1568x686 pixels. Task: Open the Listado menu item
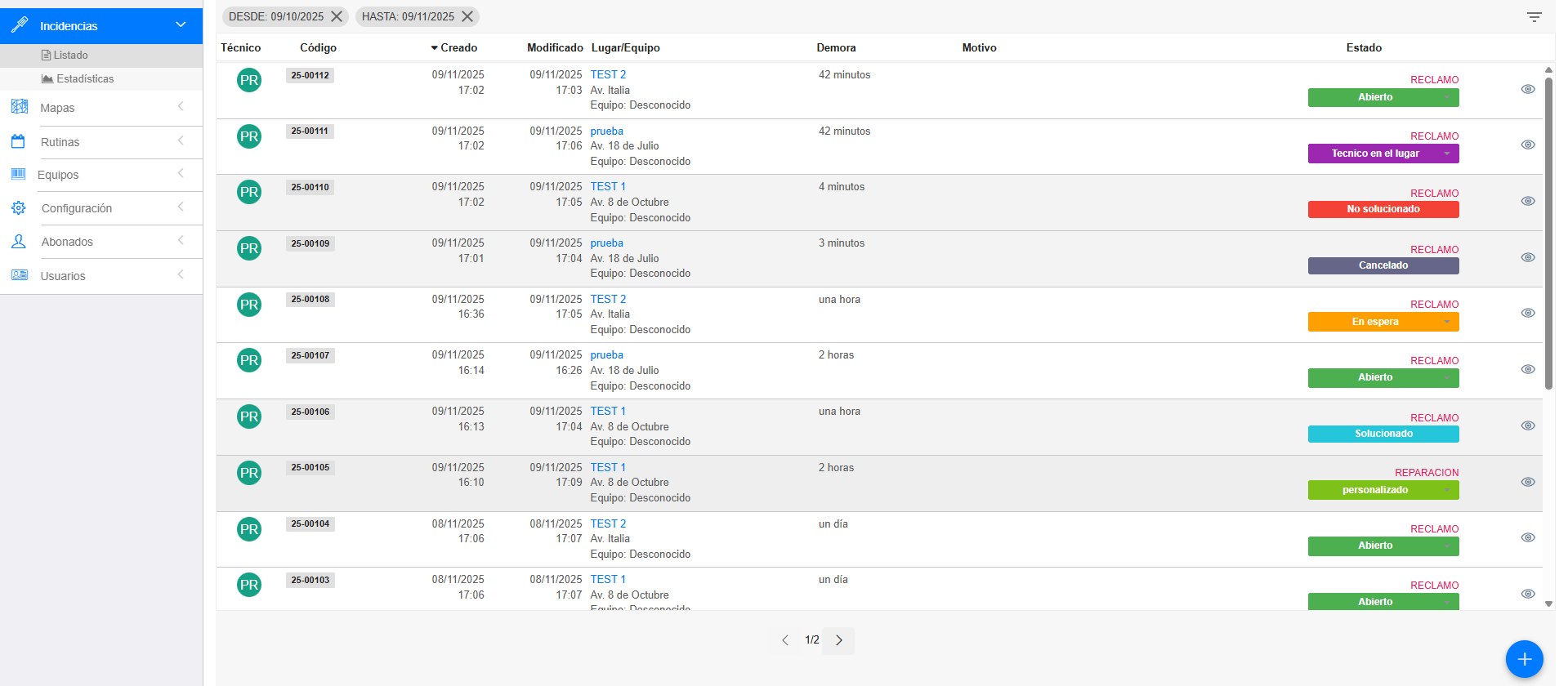tap(101, 56)
